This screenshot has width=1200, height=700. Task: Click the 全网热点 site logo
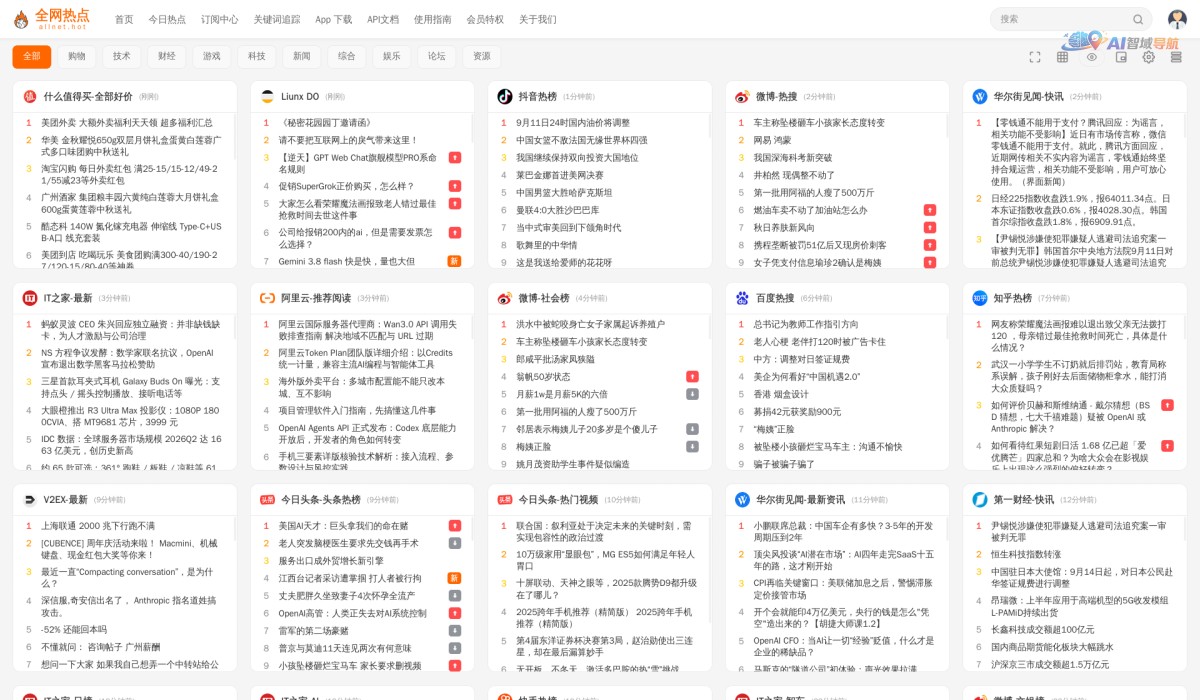click(x=51, y=19)
